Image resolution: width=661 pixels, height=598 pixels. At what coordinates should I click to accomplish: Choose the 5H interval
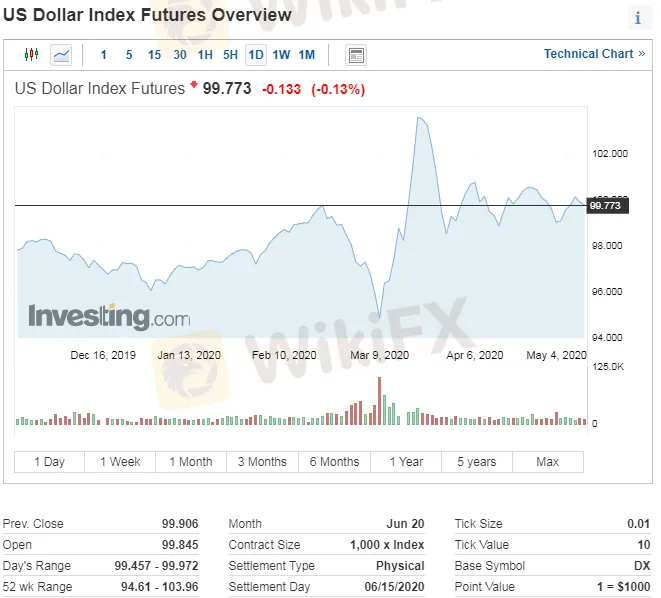tap(230, 55)
